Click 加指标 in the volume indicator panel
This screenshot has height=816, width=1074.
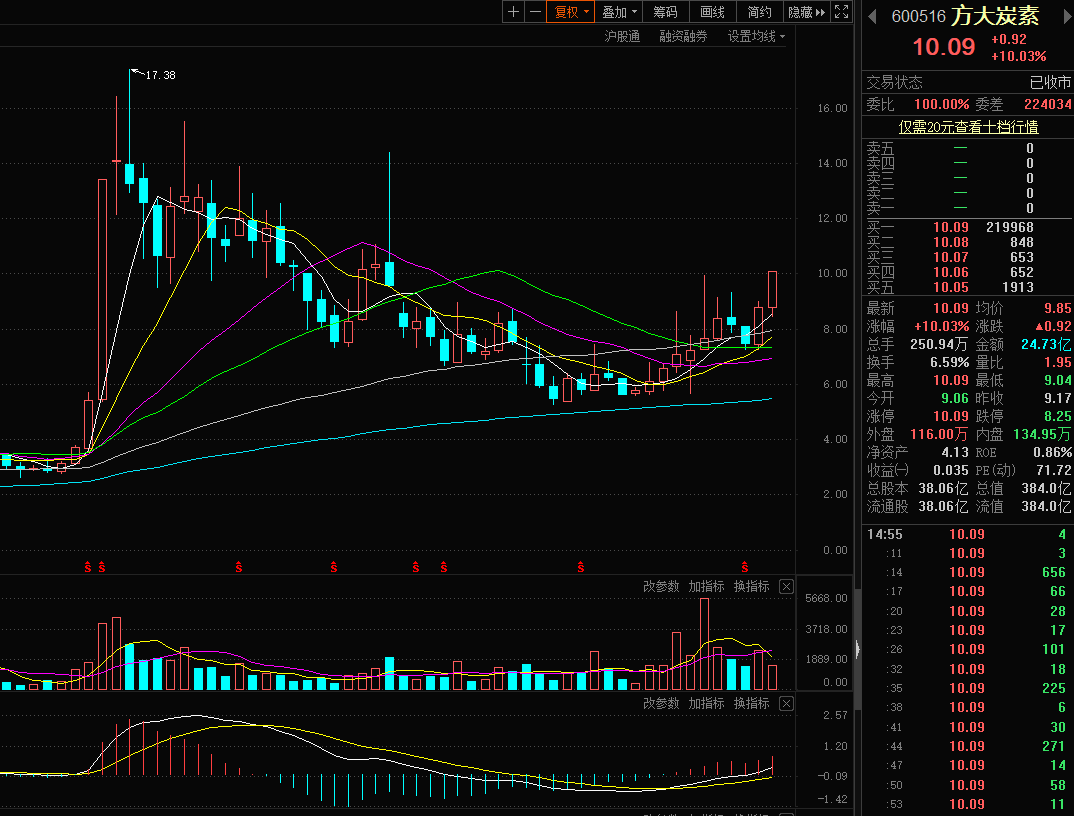706,586
